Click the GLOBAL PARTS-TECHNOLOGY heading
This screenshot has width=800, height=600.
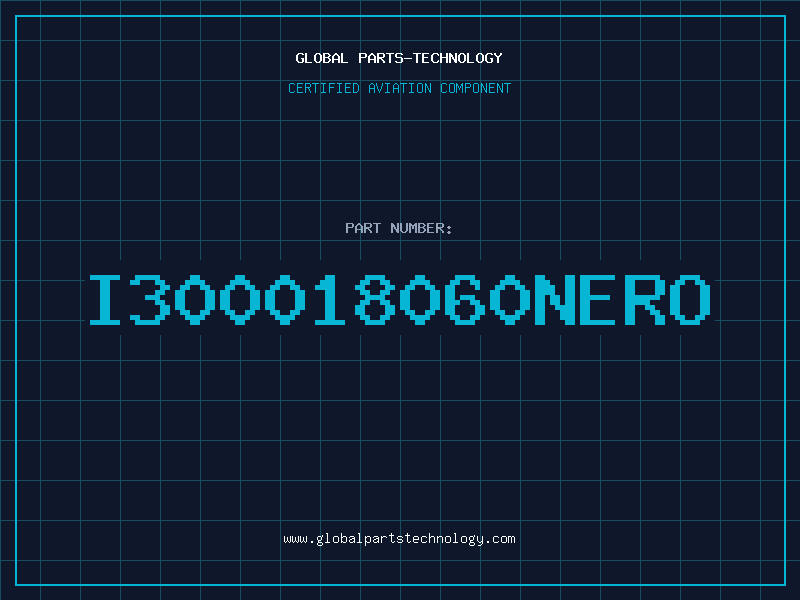[399, 58]
